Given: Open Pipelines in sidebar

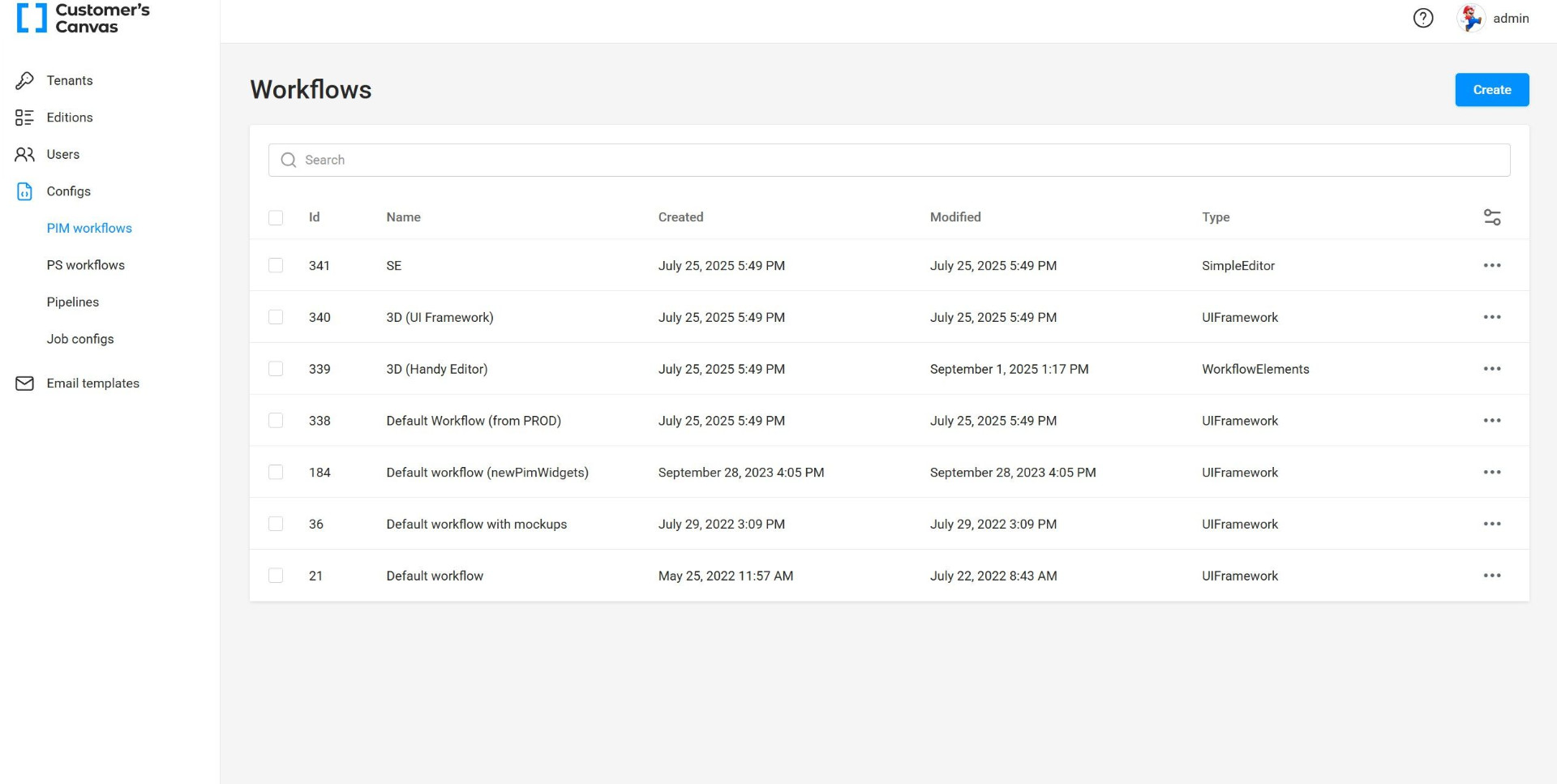Looking at the screenshot, I should coord(73,302).
